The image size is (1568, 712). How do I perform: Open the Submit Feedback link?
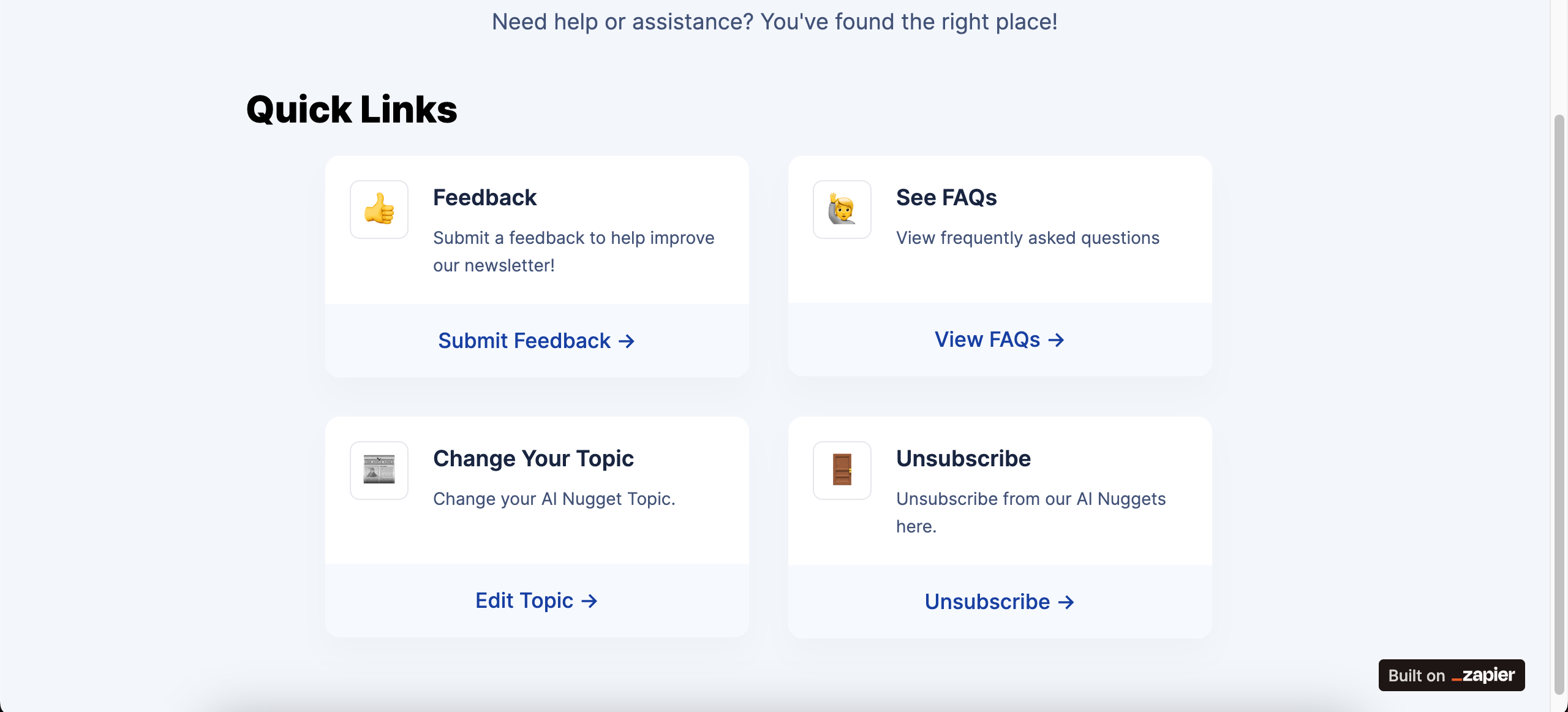537,341
